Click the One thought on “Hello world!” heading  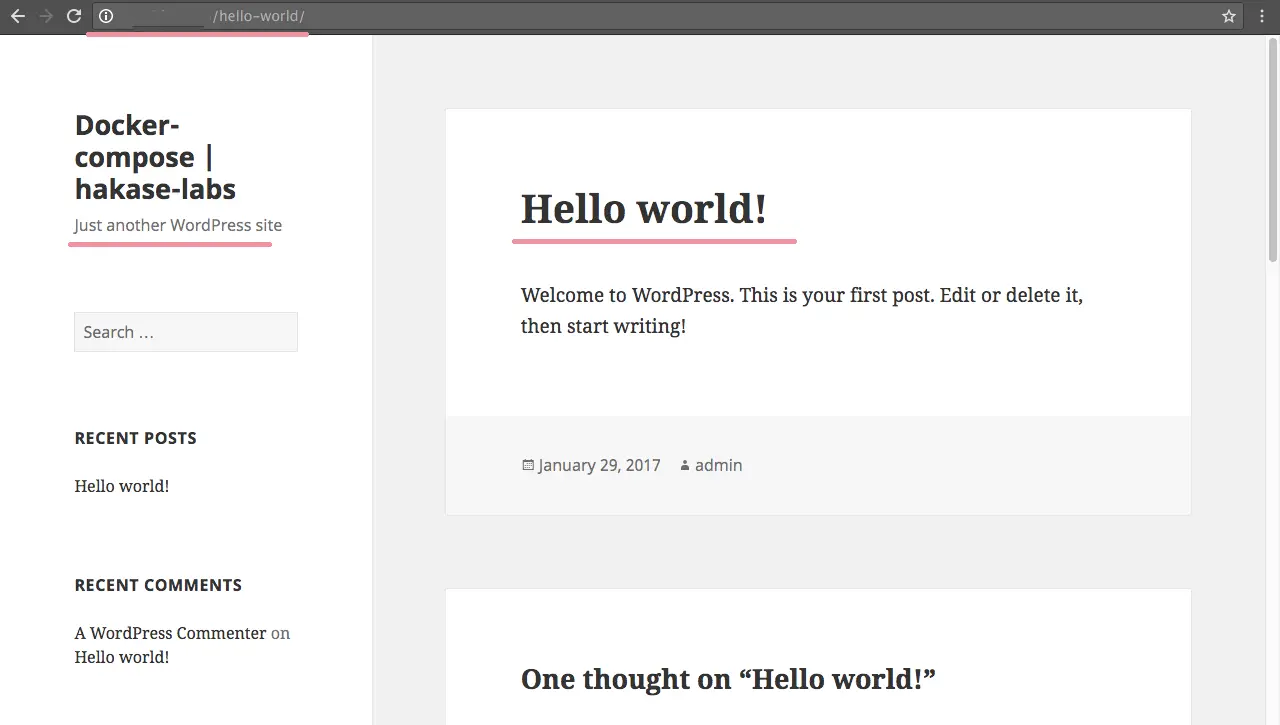coord(728,679)
